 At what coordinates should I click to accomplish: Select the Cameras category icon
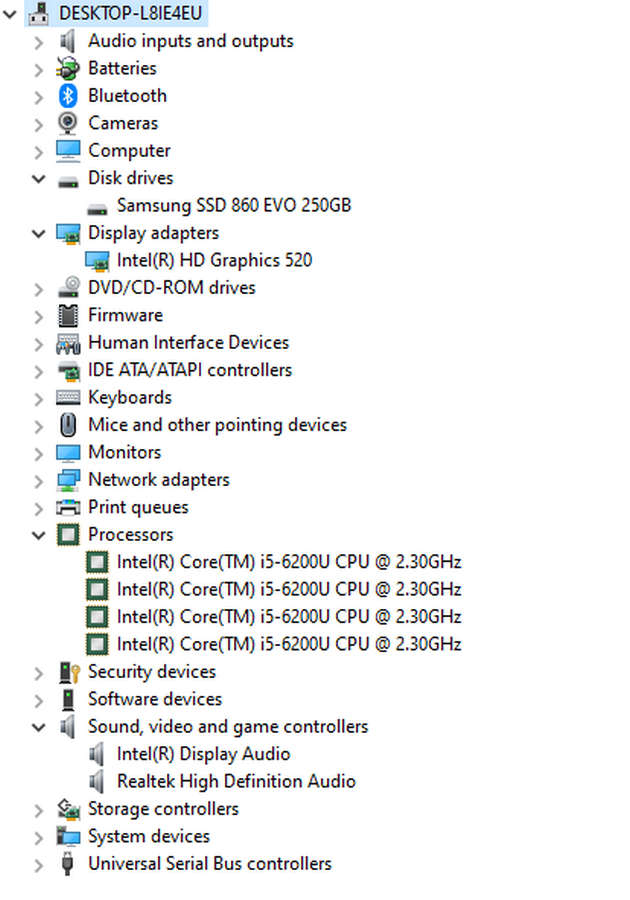(67, 123)
